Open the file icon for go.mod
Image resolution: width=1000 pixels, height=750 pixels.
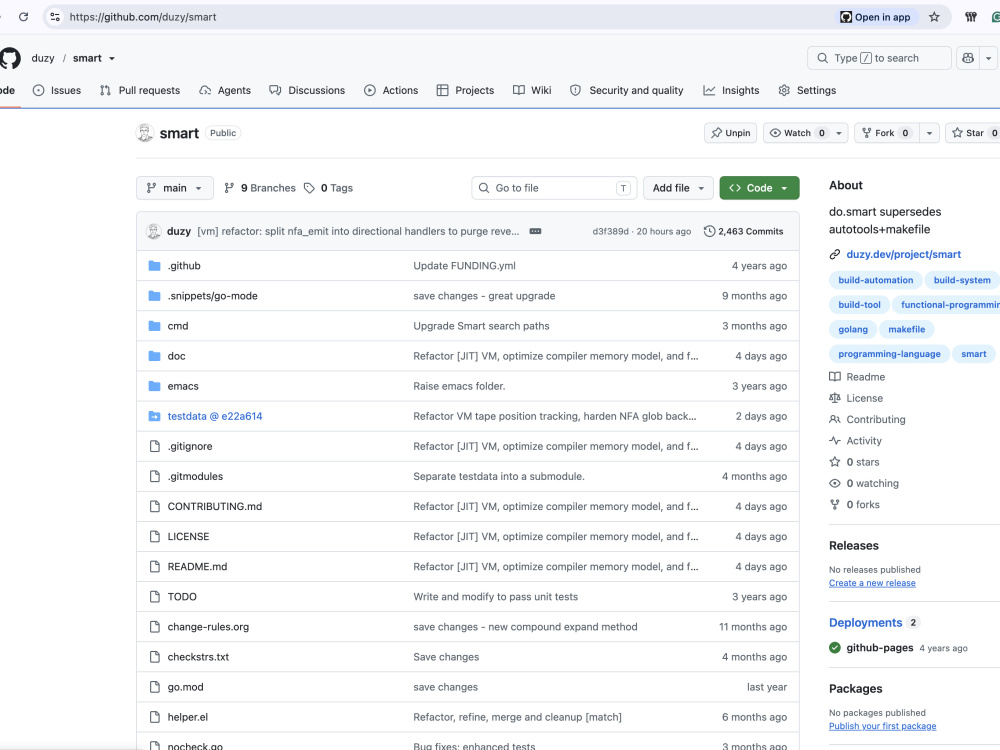click(x=154, y=687)
